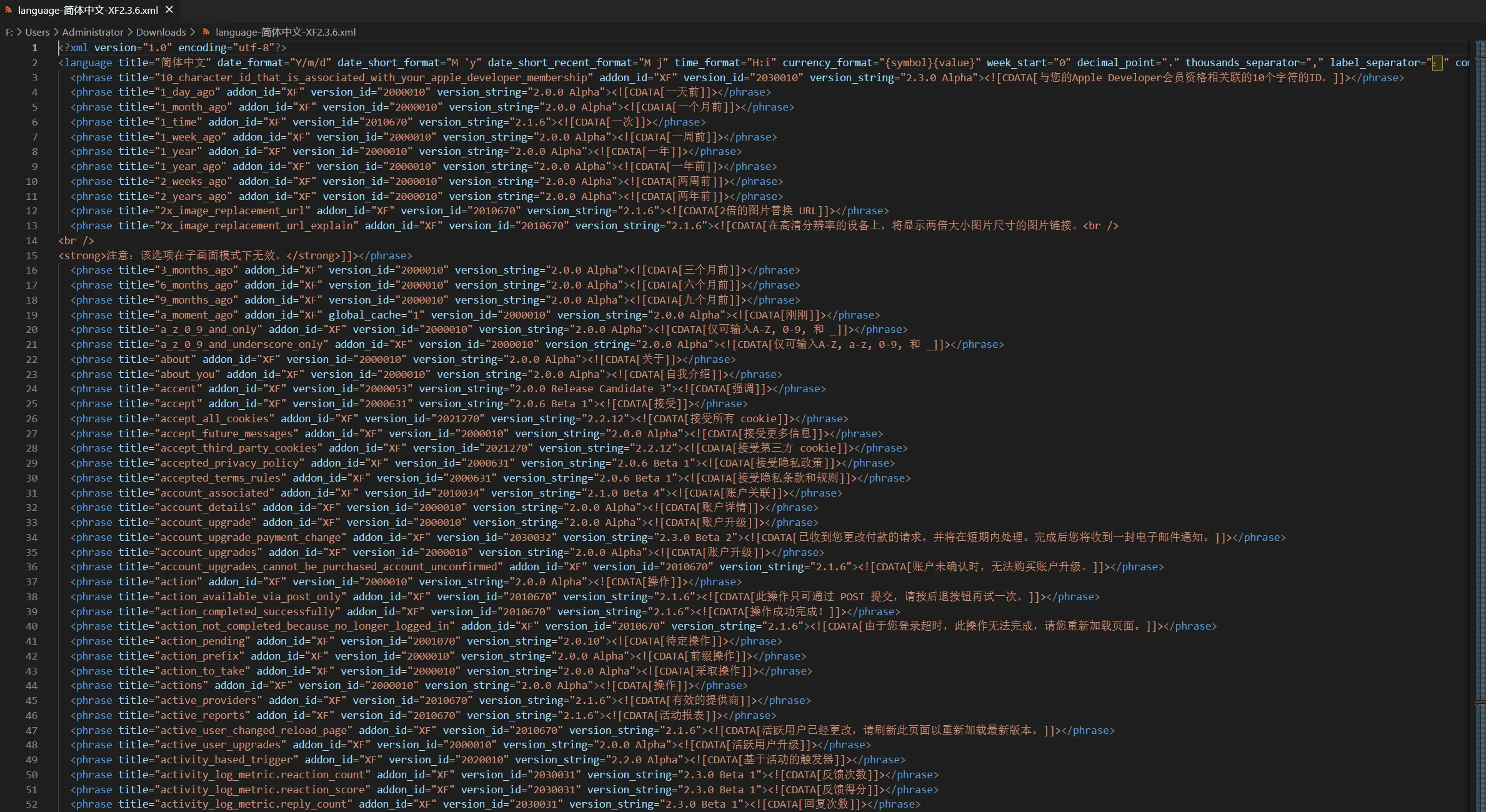1486x812 pixels.
Task: Select the language-简体中文-XF2.3.6.xml tab
Action: click(x=87, y=10)
